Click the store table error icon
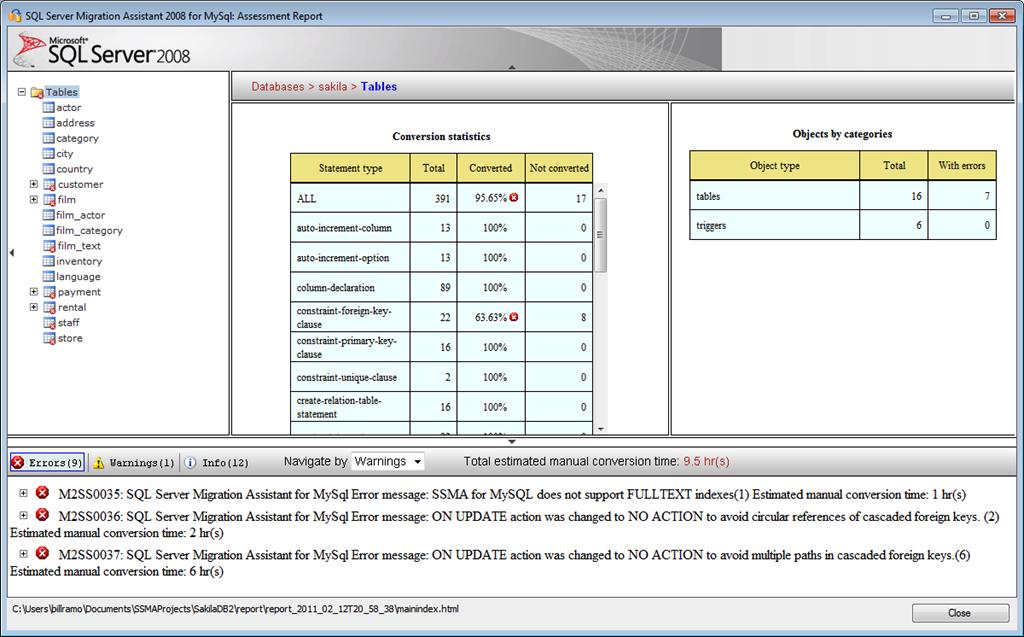This screenshot has width=1024, height=637. 50,338
